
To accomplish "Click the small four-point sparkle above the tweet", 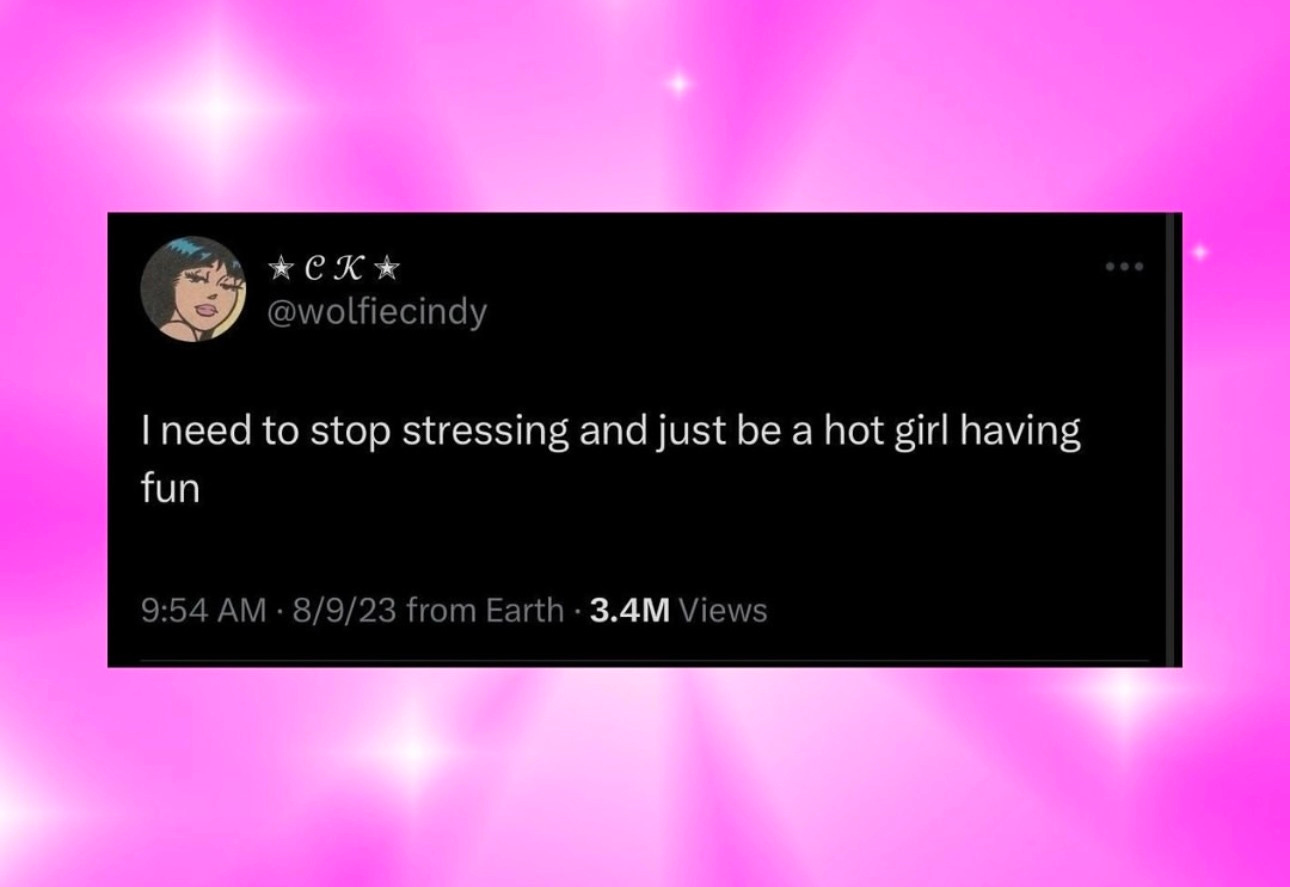I will click(679, 84).
